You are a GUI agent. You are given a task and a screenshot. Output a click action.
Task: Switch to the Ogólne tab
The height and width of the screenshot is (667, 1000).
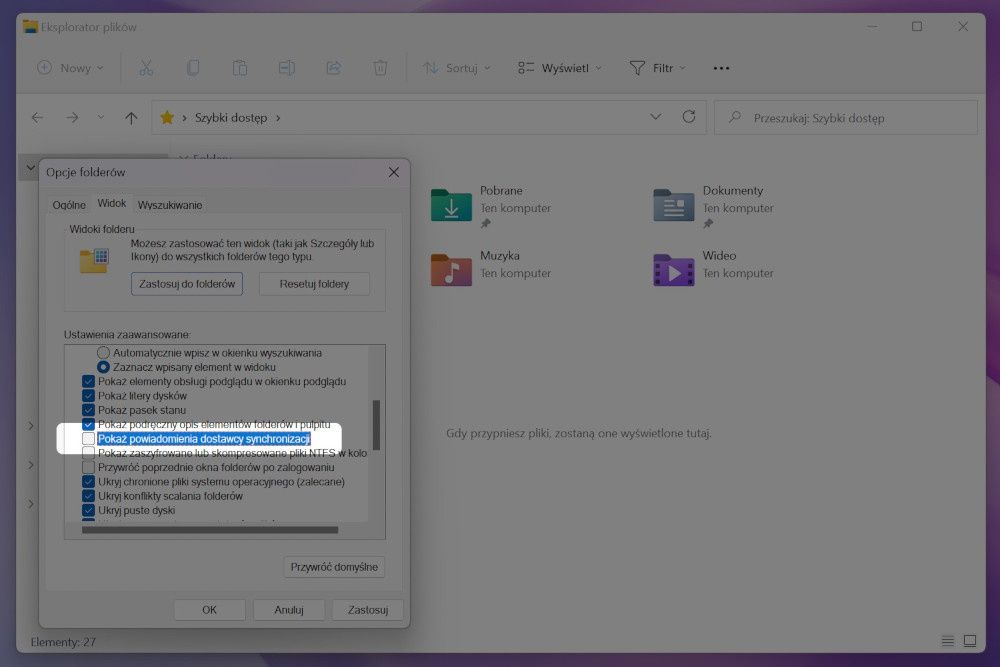pyautogui.click(x=69, y=205)
